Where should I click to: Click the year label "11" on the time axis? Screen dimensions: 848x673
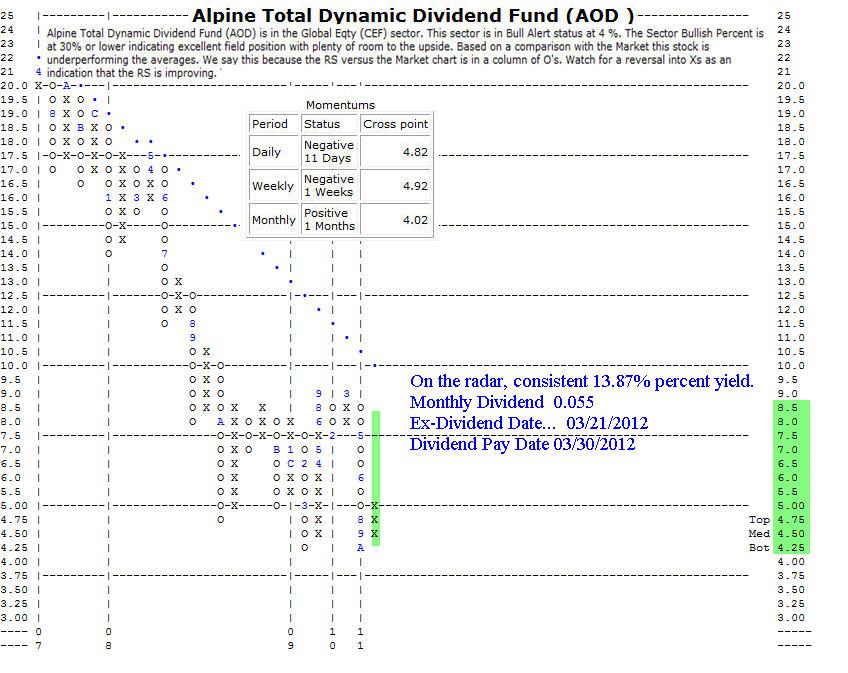361,638
